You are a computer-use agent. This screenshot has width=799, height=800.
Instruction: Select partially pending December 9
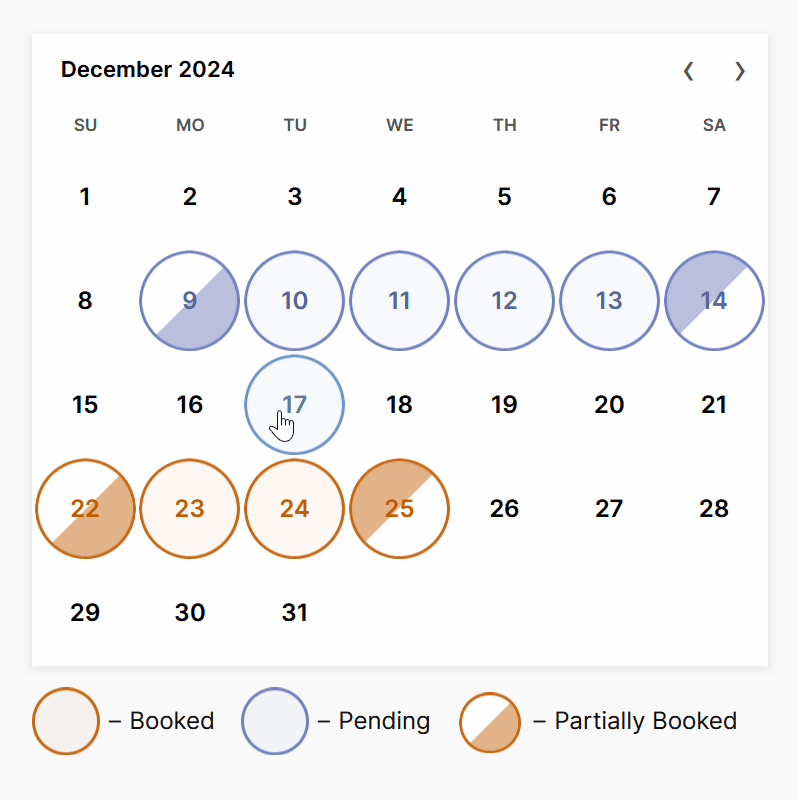(190, 301)
